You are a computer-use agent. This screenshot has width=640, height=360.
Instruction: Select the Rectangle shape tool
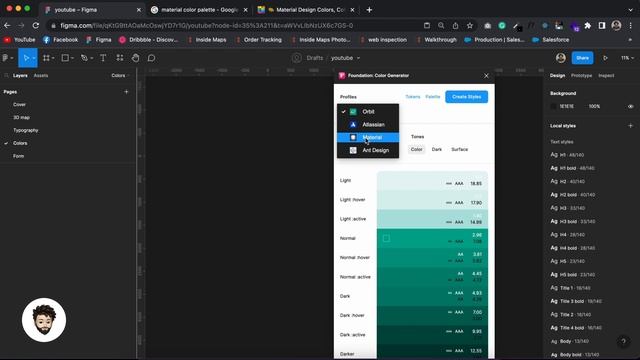[x=65, y=58]
